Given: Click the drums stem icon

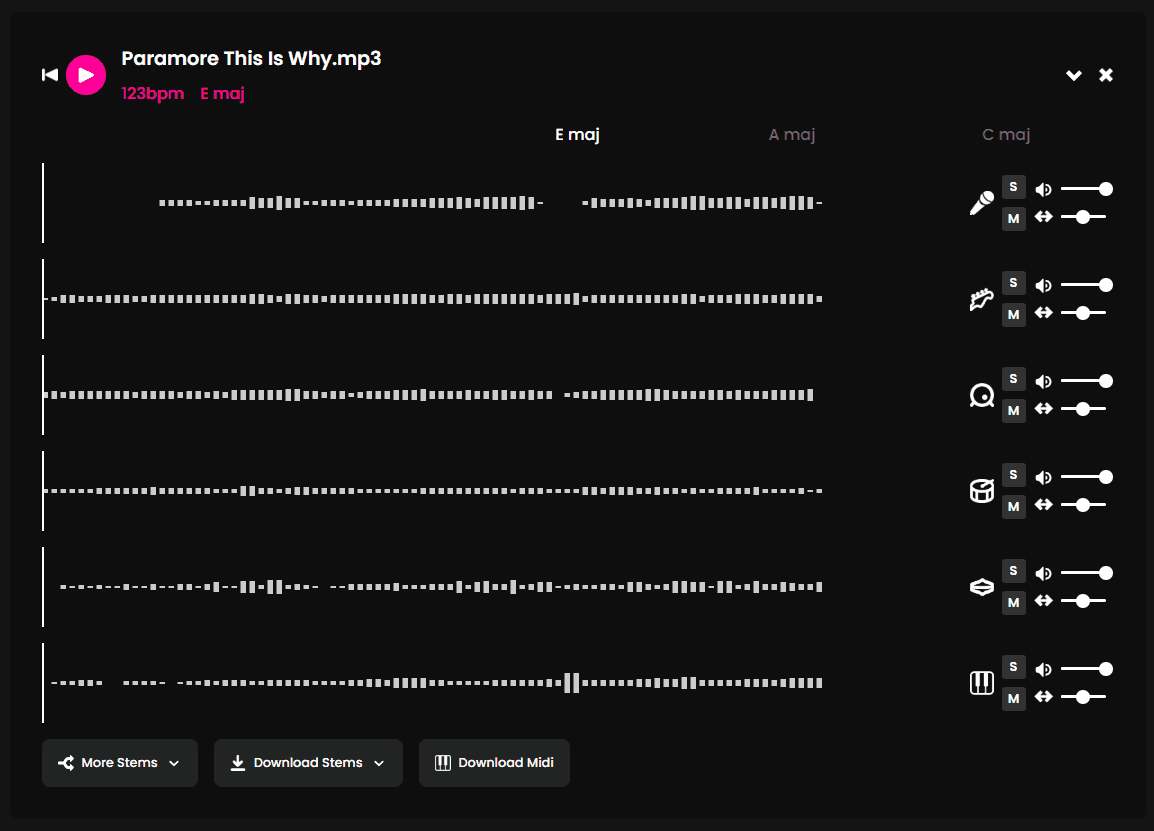Looking at the screenshot, I should tap(982, 491).
